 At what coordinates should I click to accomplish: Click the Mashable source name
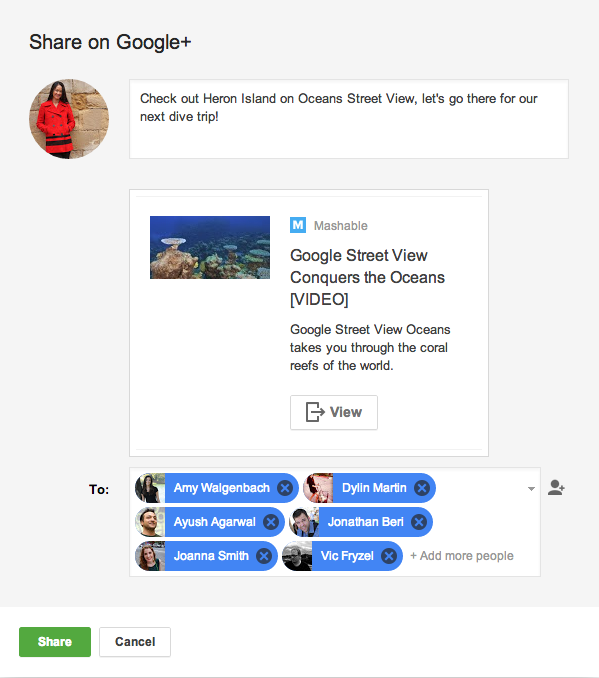(x=341, y=225)
